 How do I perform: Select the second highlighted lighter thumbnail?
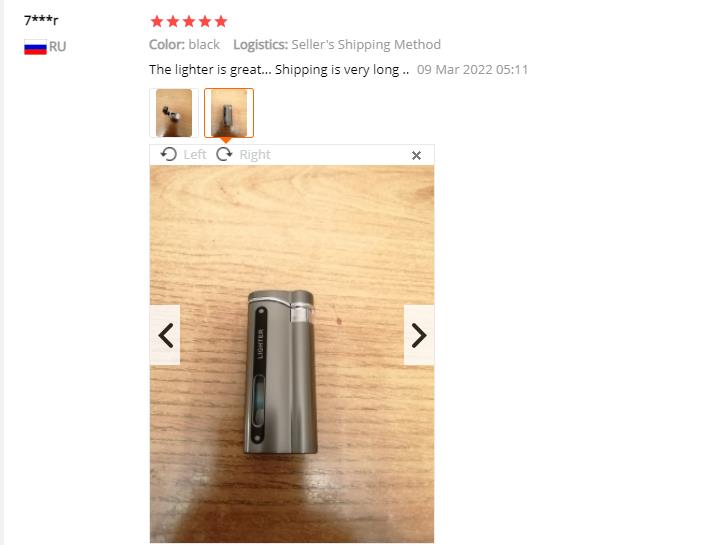pos(229,113)
